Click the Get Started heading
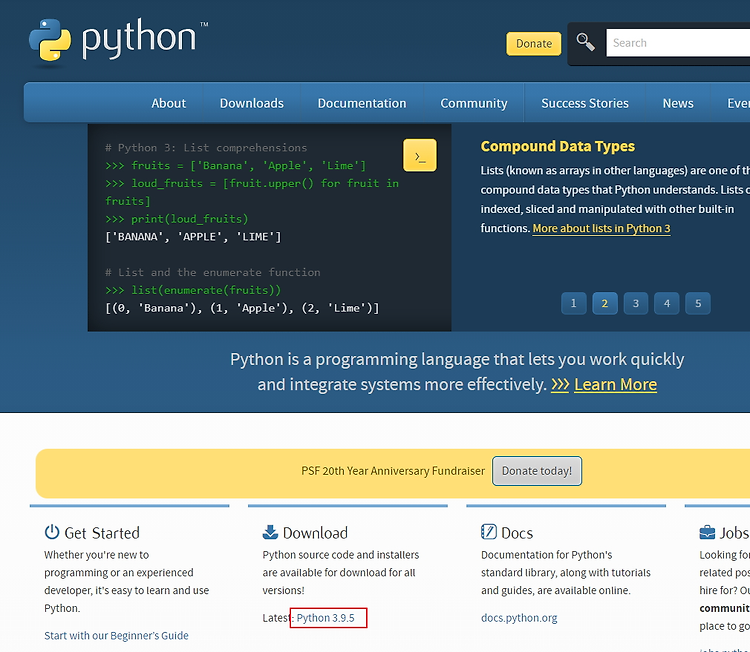The image size is (750, 652). [102, 533]
